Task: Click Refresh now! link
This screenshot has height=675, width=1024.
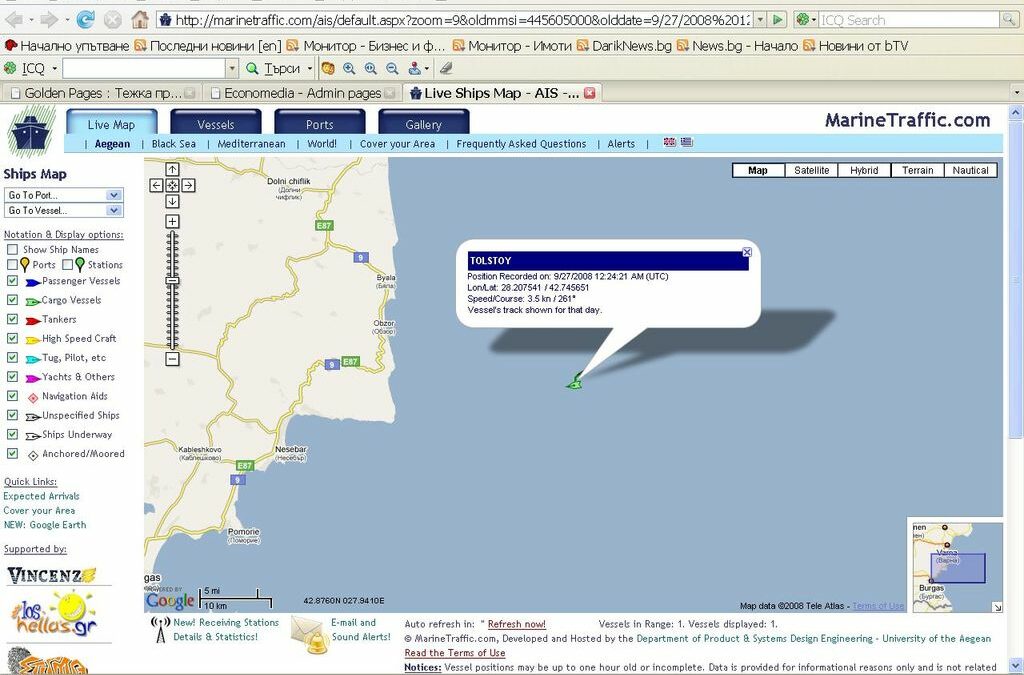Action: [517, 624]
